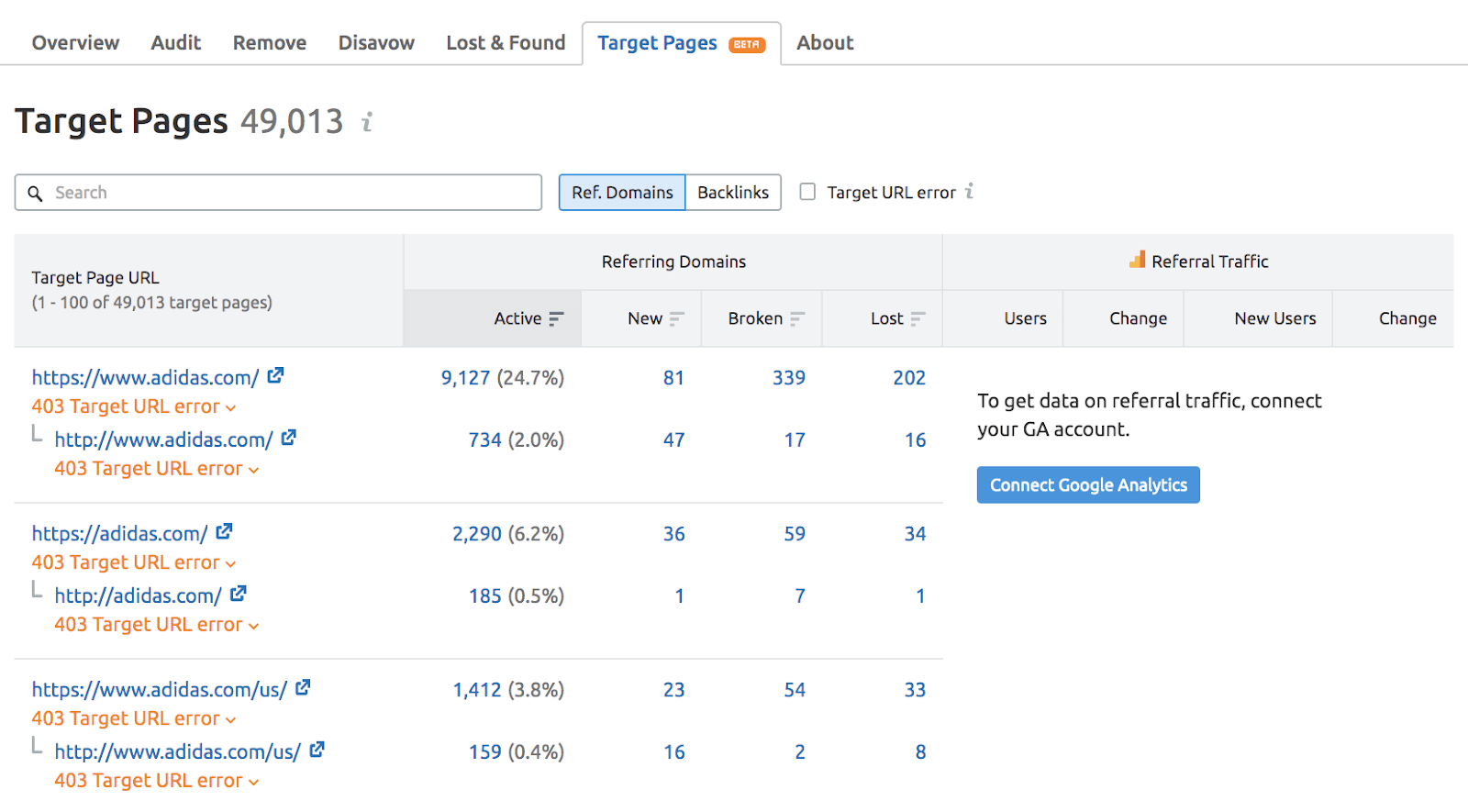
Task: Open the https://www.adidas.com/ link
Action: pyautogui.click(x=145, y=377)
